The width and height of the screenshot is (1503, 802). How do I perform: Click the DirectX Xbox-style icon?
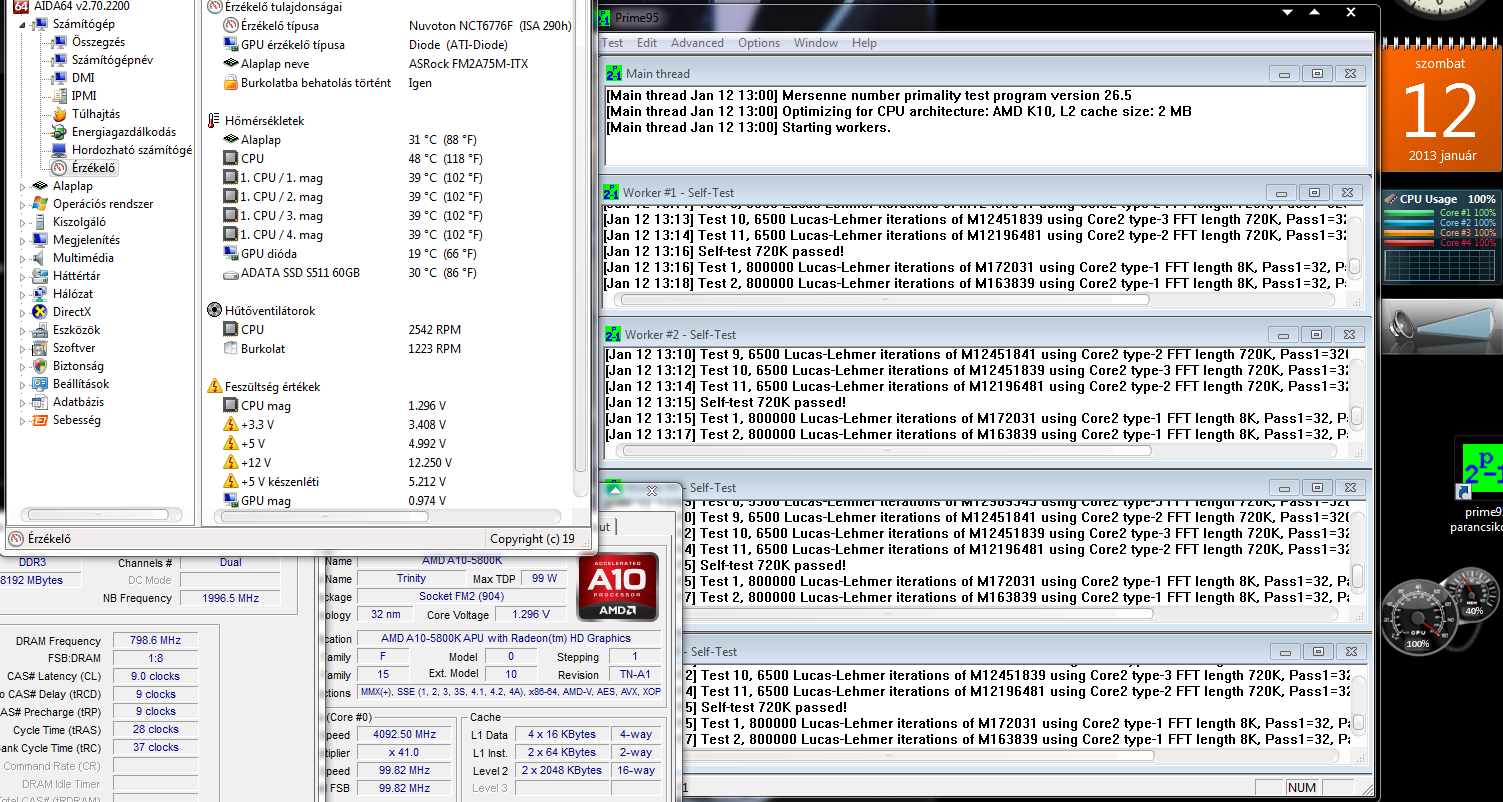point(40,312)
